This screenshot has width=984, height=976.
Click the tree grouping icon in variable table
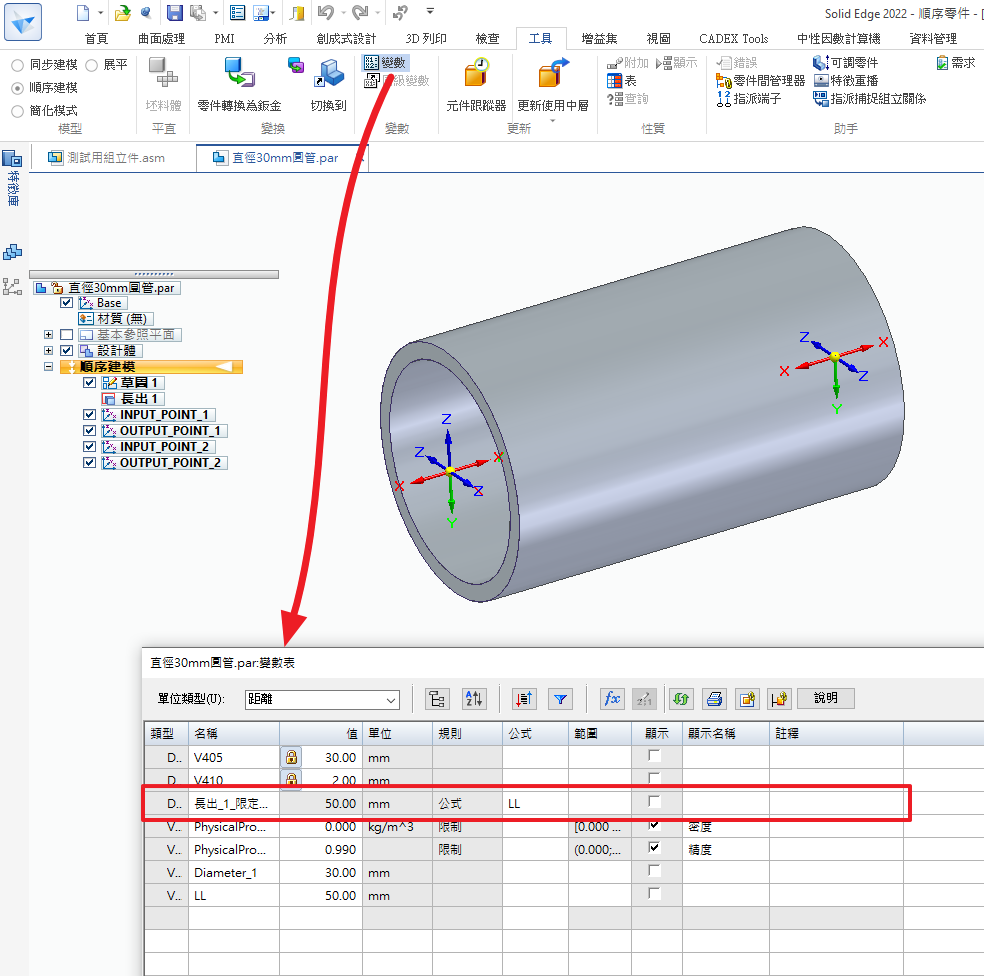tap(437, 699)
